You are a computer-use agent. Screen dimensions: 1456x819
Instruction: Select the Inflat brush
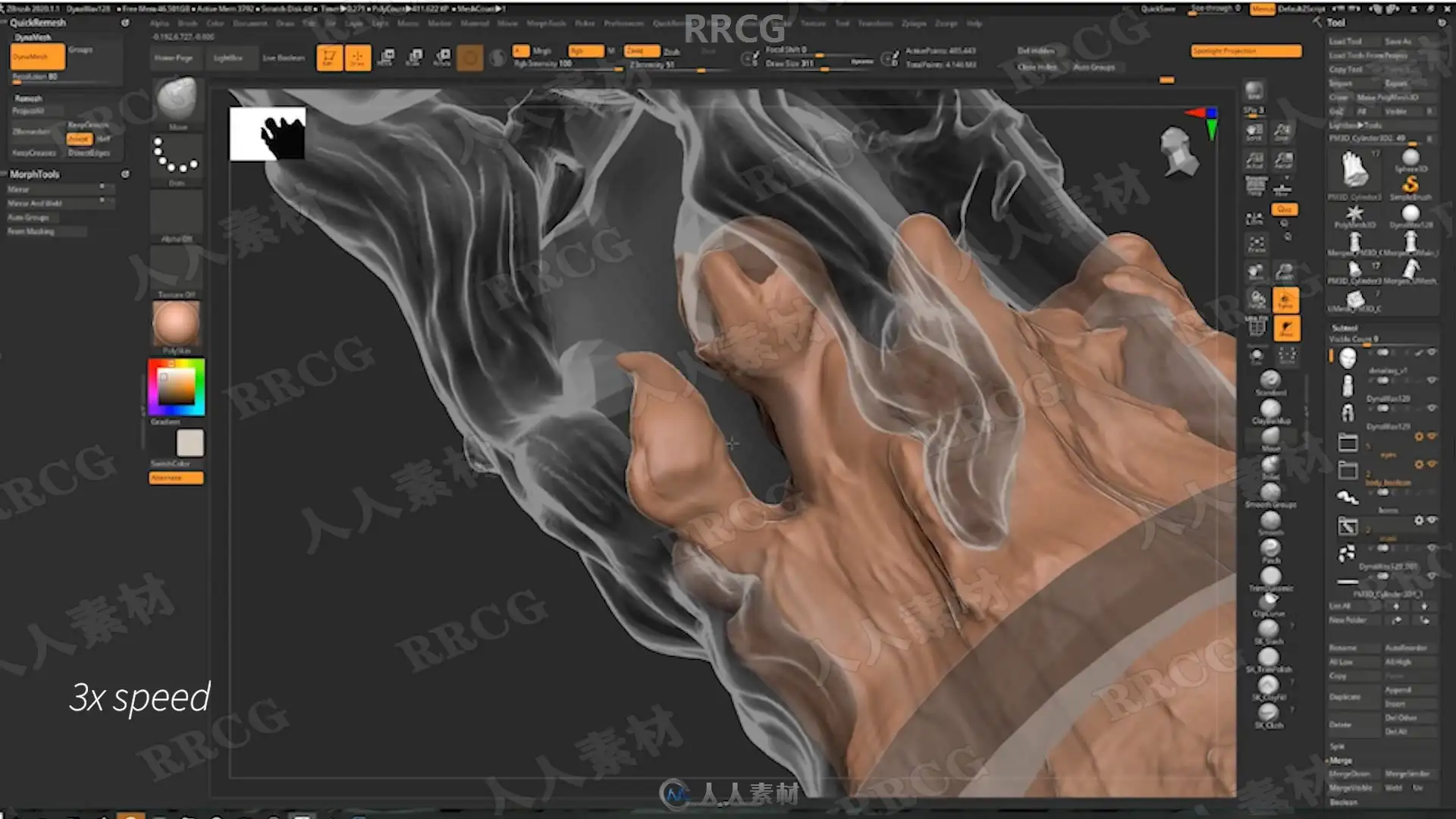point(1270,466)
